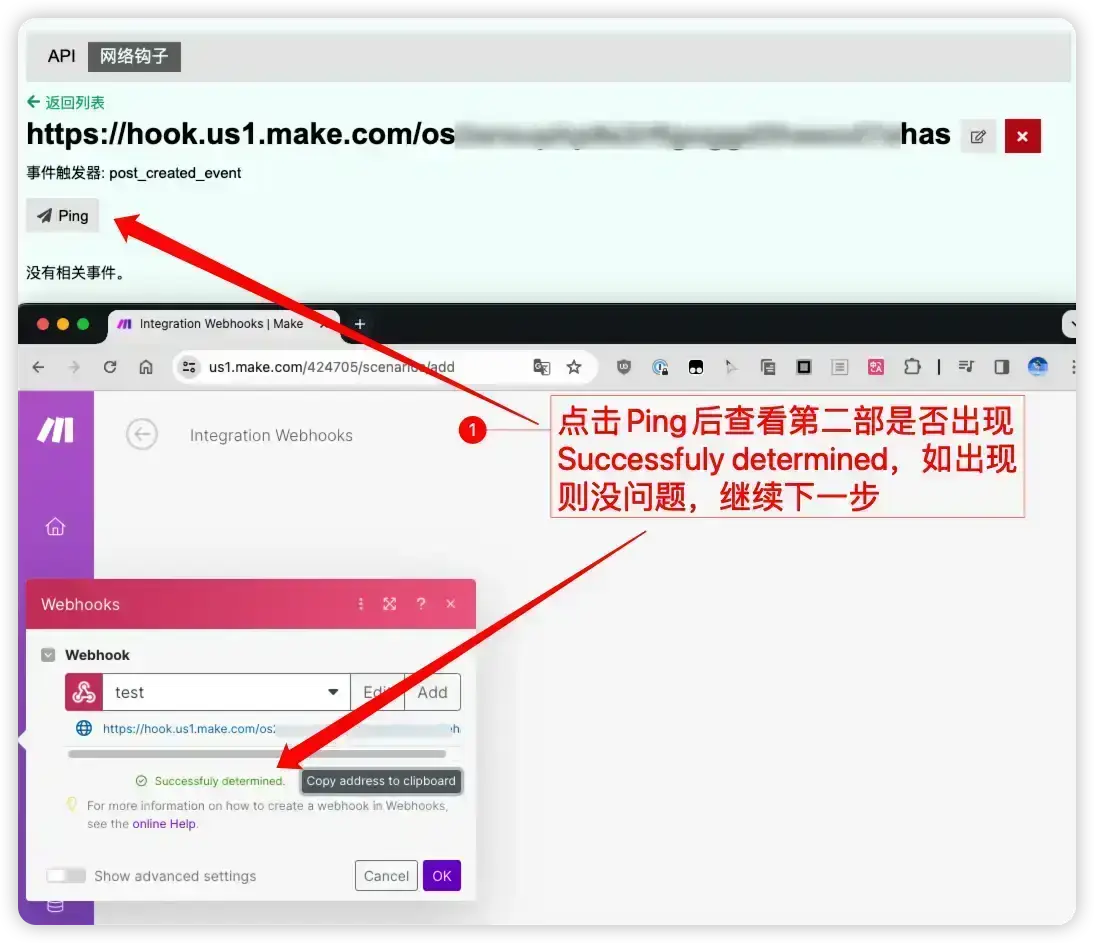Open the stacked pages extension icon
Screen dimensions: 1094x943
[768, 367]
